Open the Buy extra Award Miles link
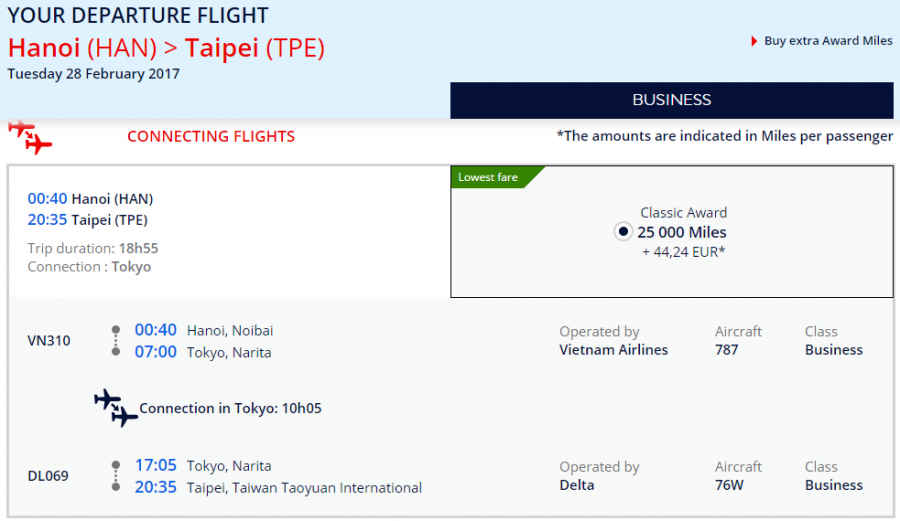Screen dimensions: 900x521 [x=828, y=41]
